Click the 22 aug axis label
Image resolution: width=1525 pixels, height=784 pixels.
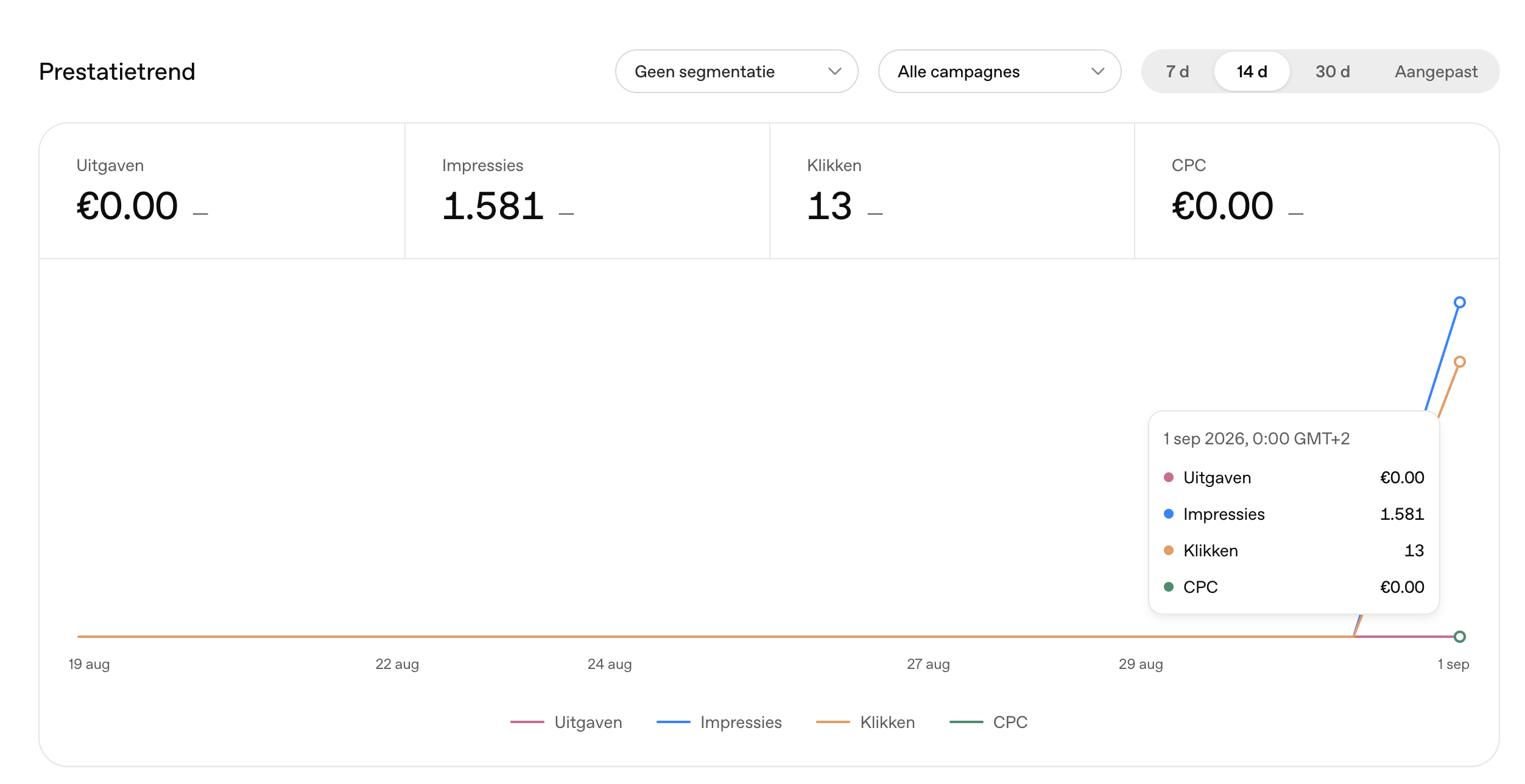click(x=397, y=664)
